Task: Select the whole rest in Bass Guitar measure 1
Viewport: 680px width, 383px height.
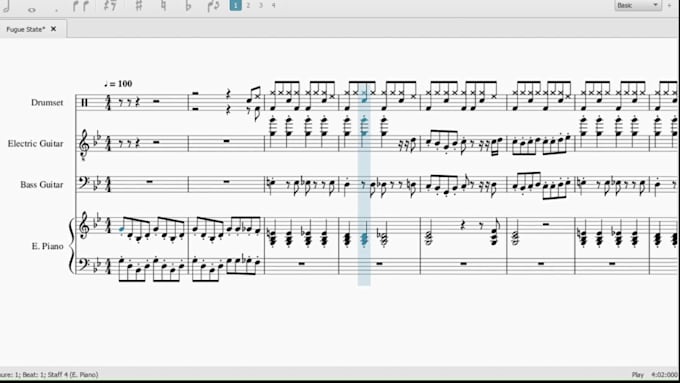Action: click(x=150, y=182)
